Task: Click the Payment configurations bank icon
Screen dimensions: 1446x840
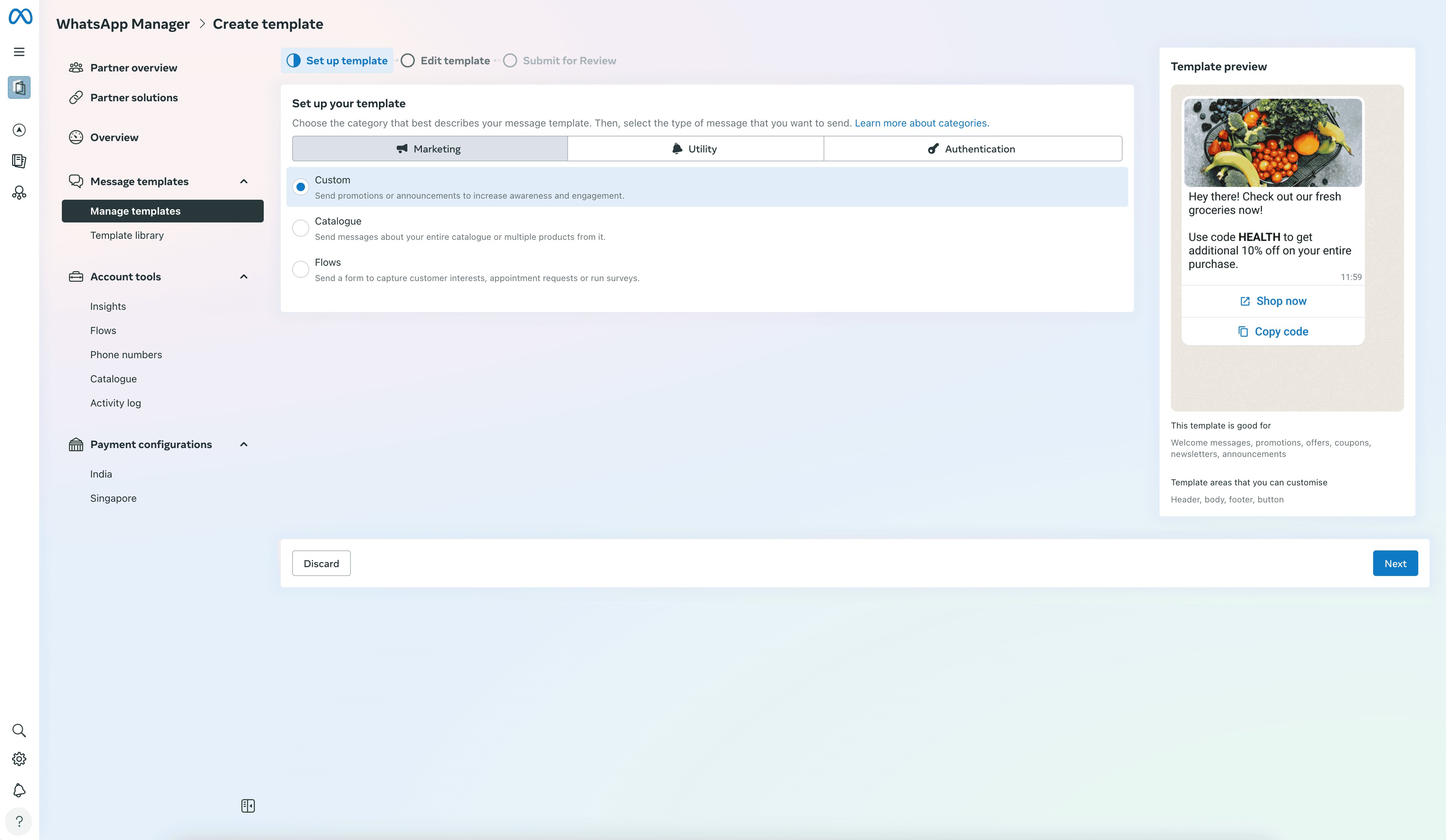Action: pos(76,445)
